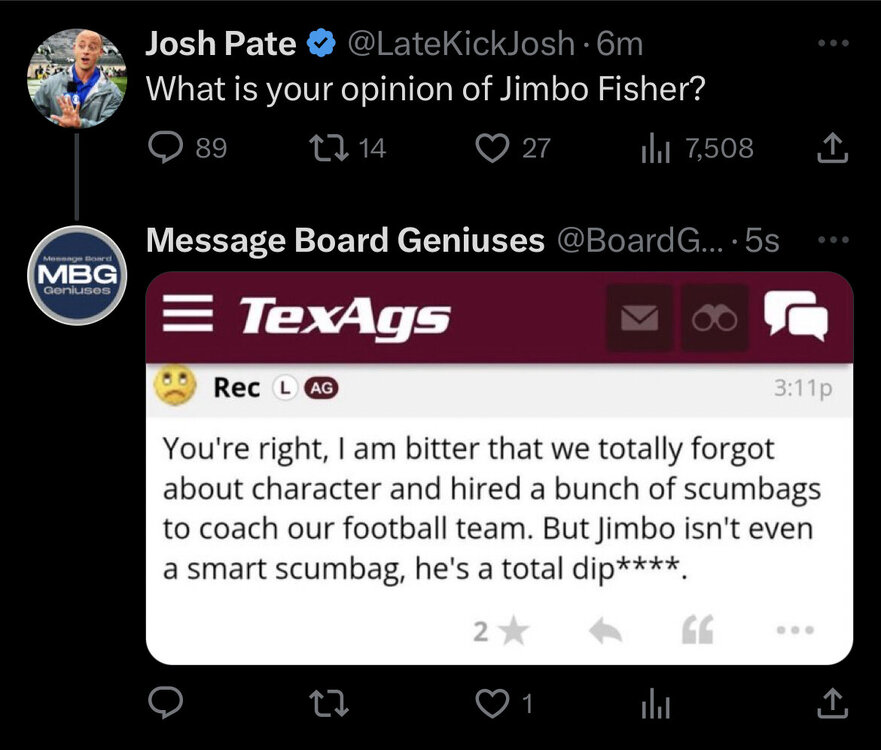The width and height of the screenshot is (881, 750).
Task: Like the Message Board Geniuses reply
Action: [x=491, y=705]
